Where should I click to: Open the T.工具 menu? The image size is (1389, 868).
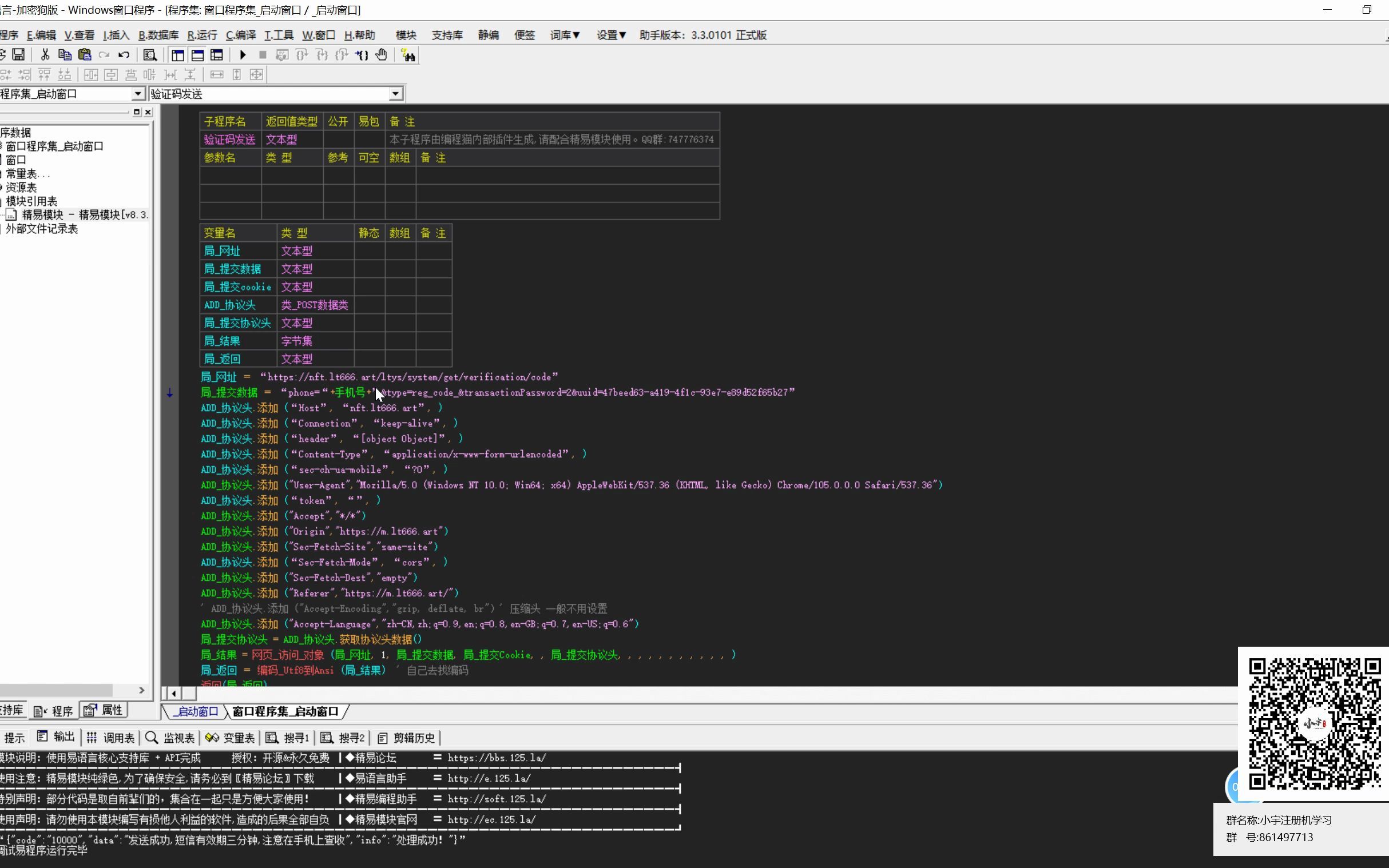pos(279,35)
